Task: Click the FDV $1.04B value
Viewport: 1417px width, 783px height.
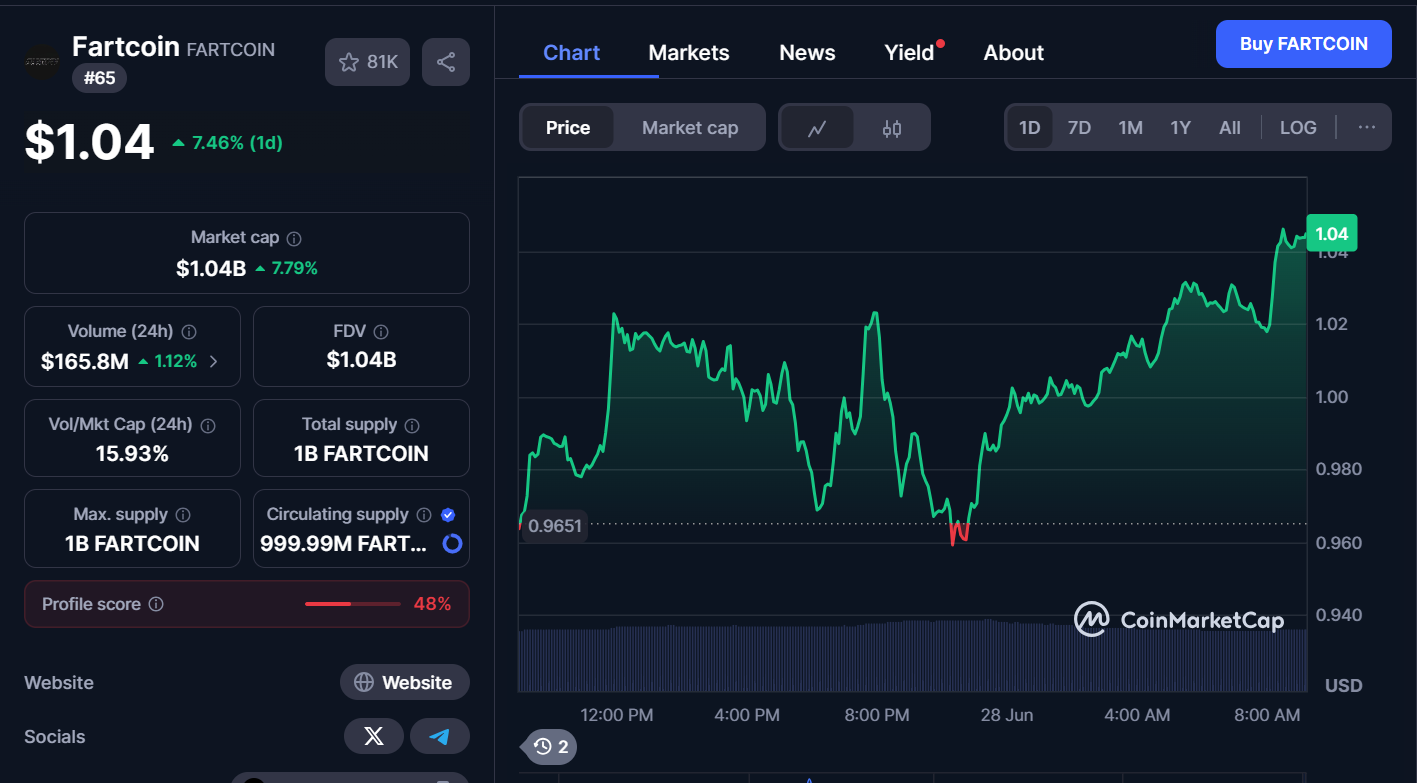Action: (x=361, y=360)
